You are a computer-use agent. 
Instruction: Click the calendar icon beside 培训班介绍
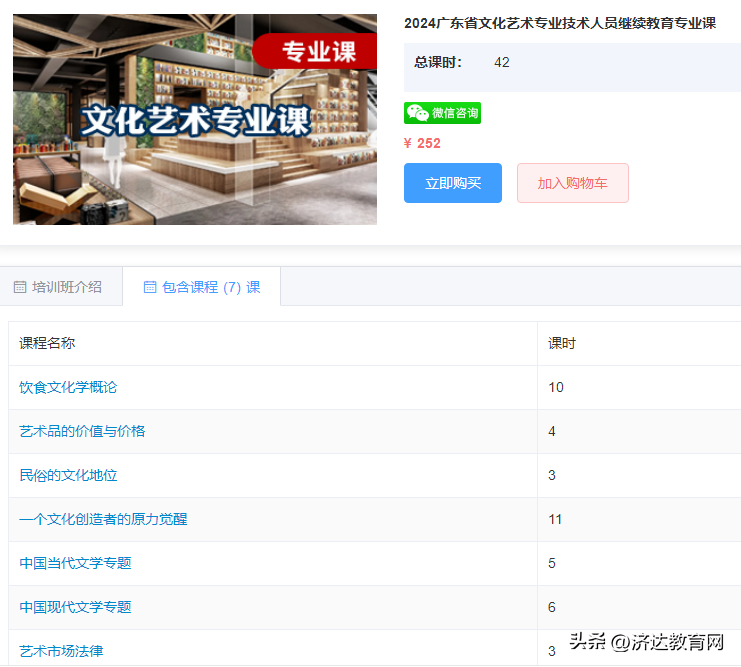point(20,287)
